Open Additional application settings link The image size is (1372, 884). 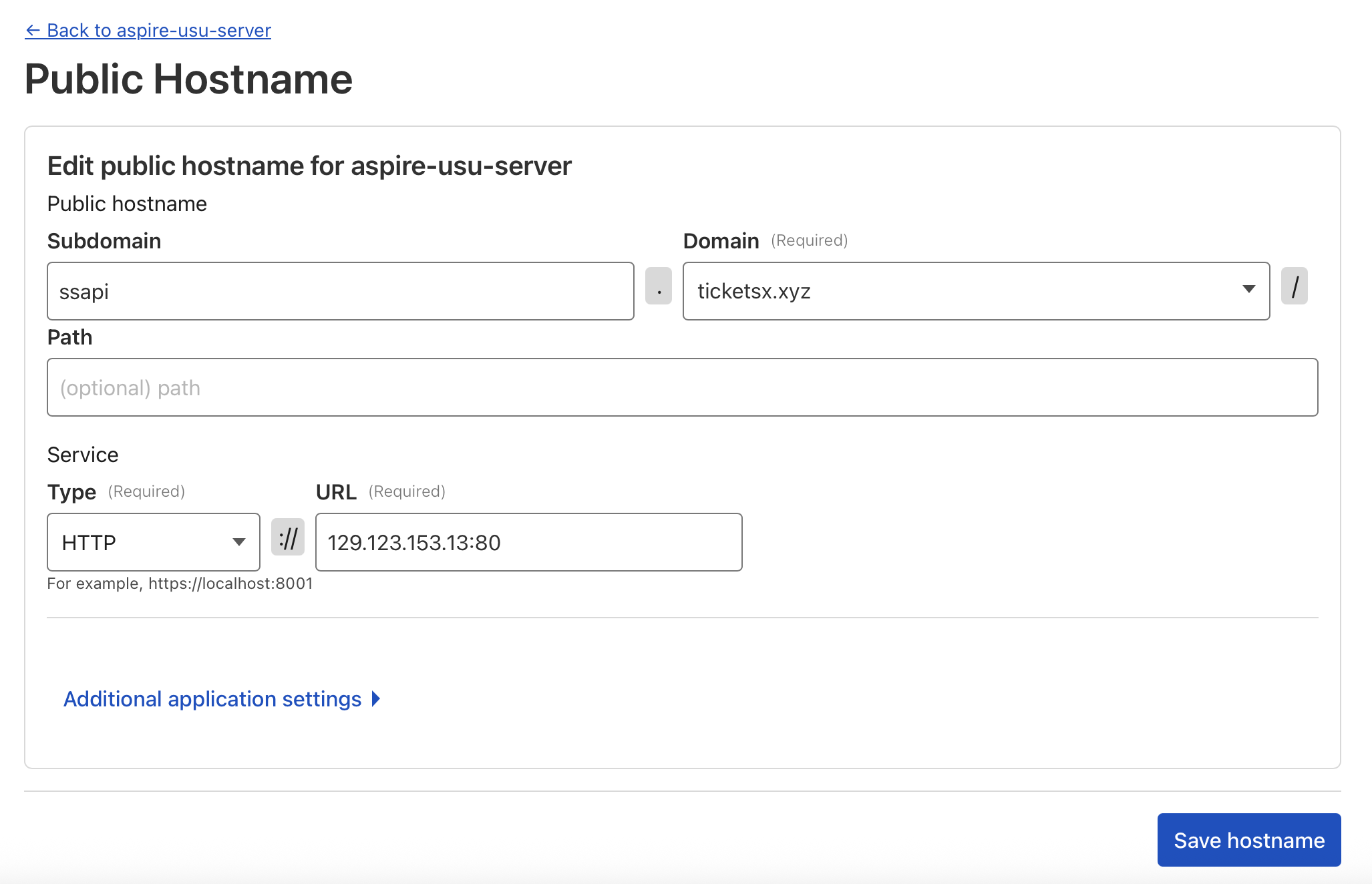[x=212, y=699]
